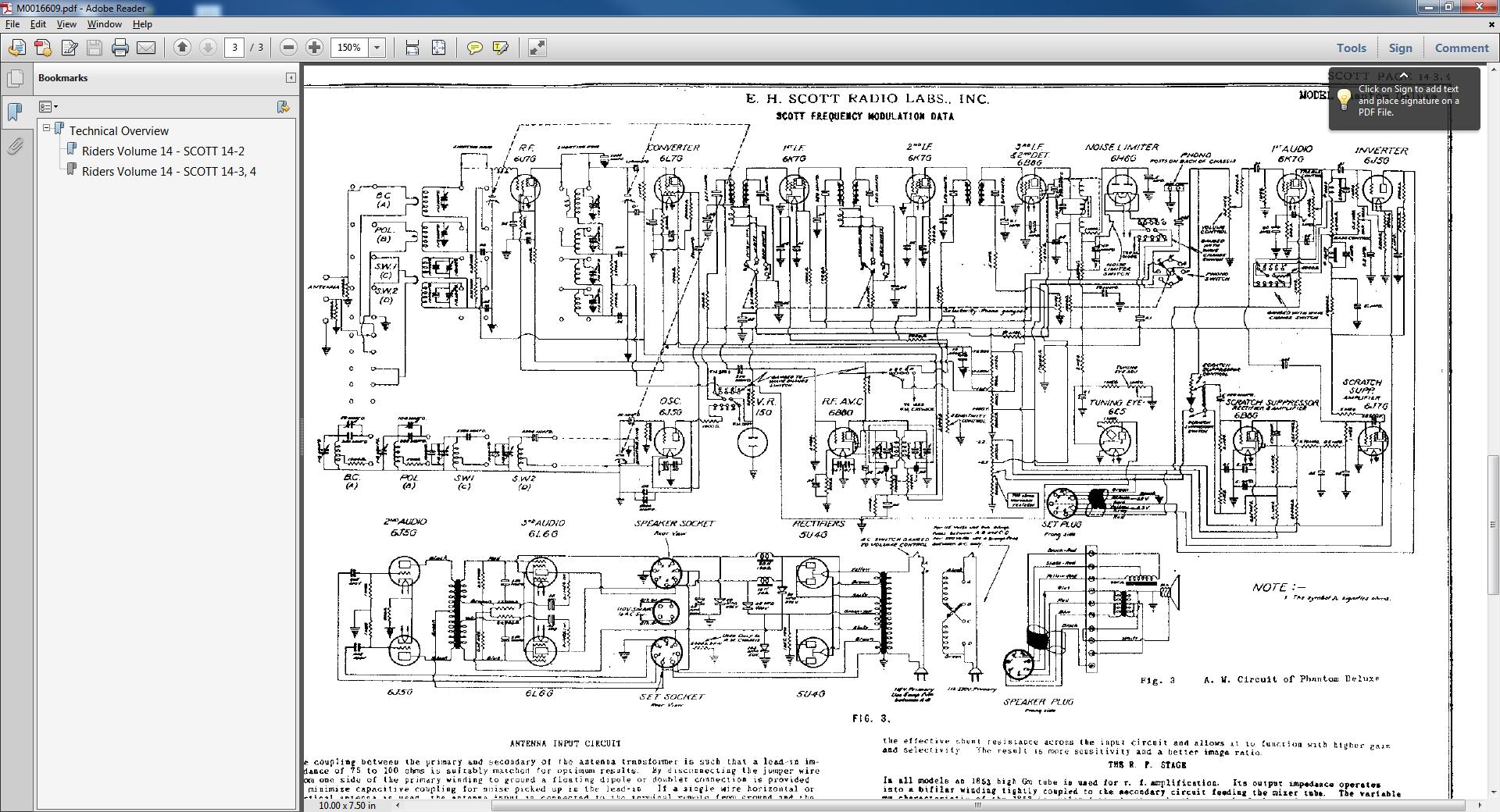This screenshot has width=1500, height=812.
Task: Fit one full page icon
Action: [438, 48]
